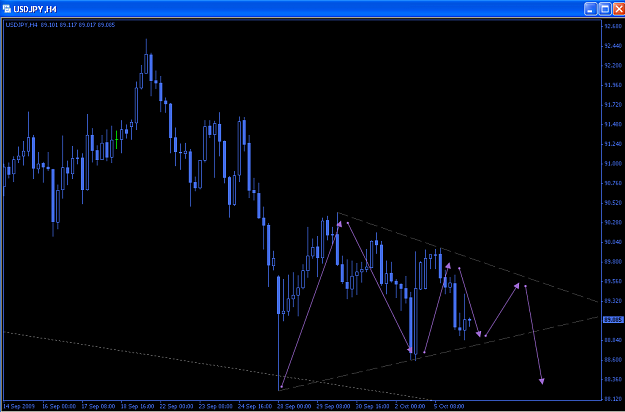The height and width of the screenshot is (412, 625).
Task: Click the 88.600 price axis label
Action: pos(613,359)
